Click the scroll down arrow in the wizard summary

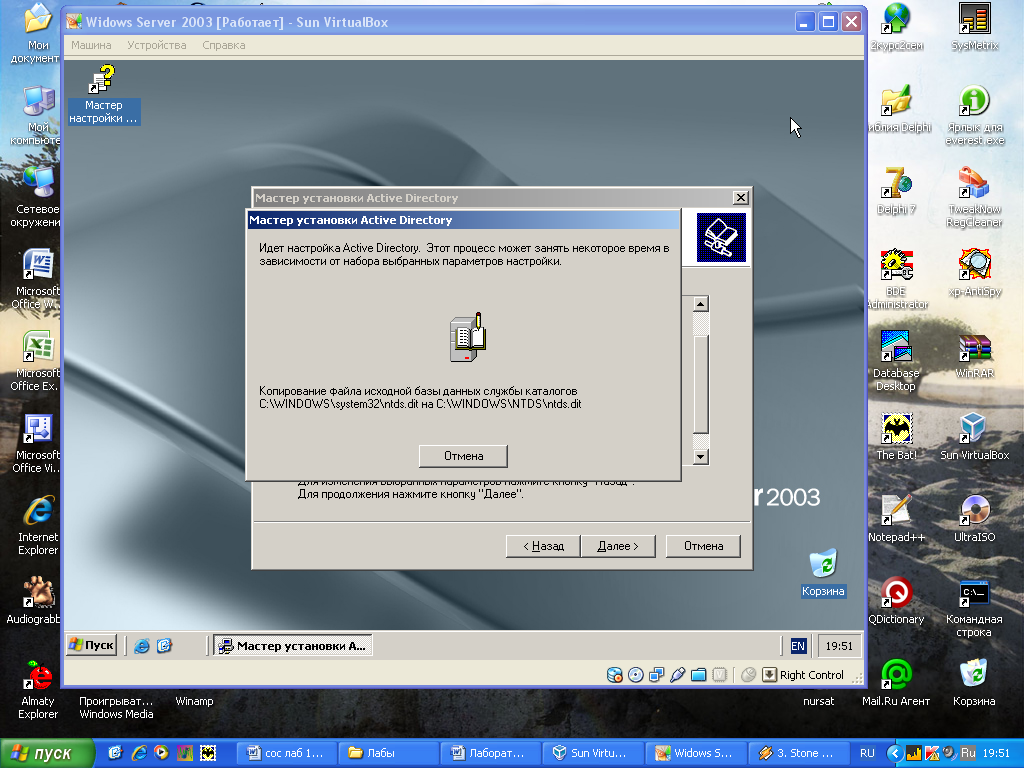click(x=701, y=456)
